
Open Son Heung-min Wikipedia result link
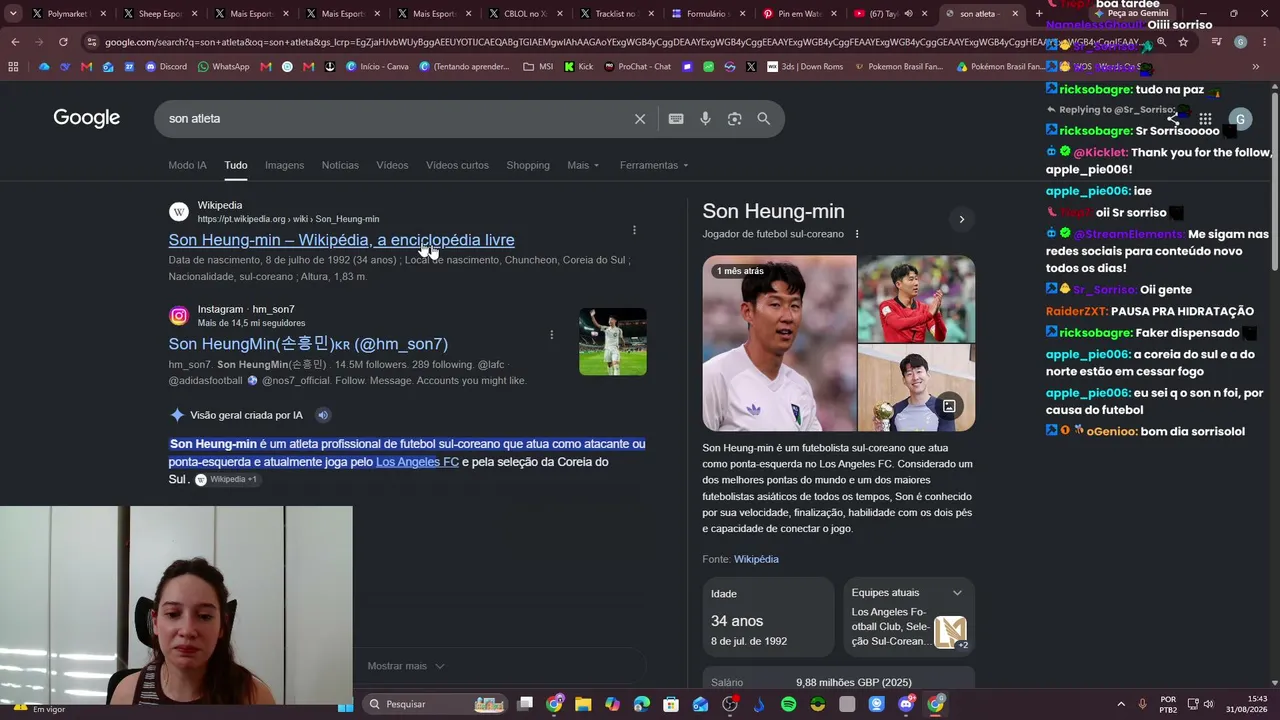point(341,240)
